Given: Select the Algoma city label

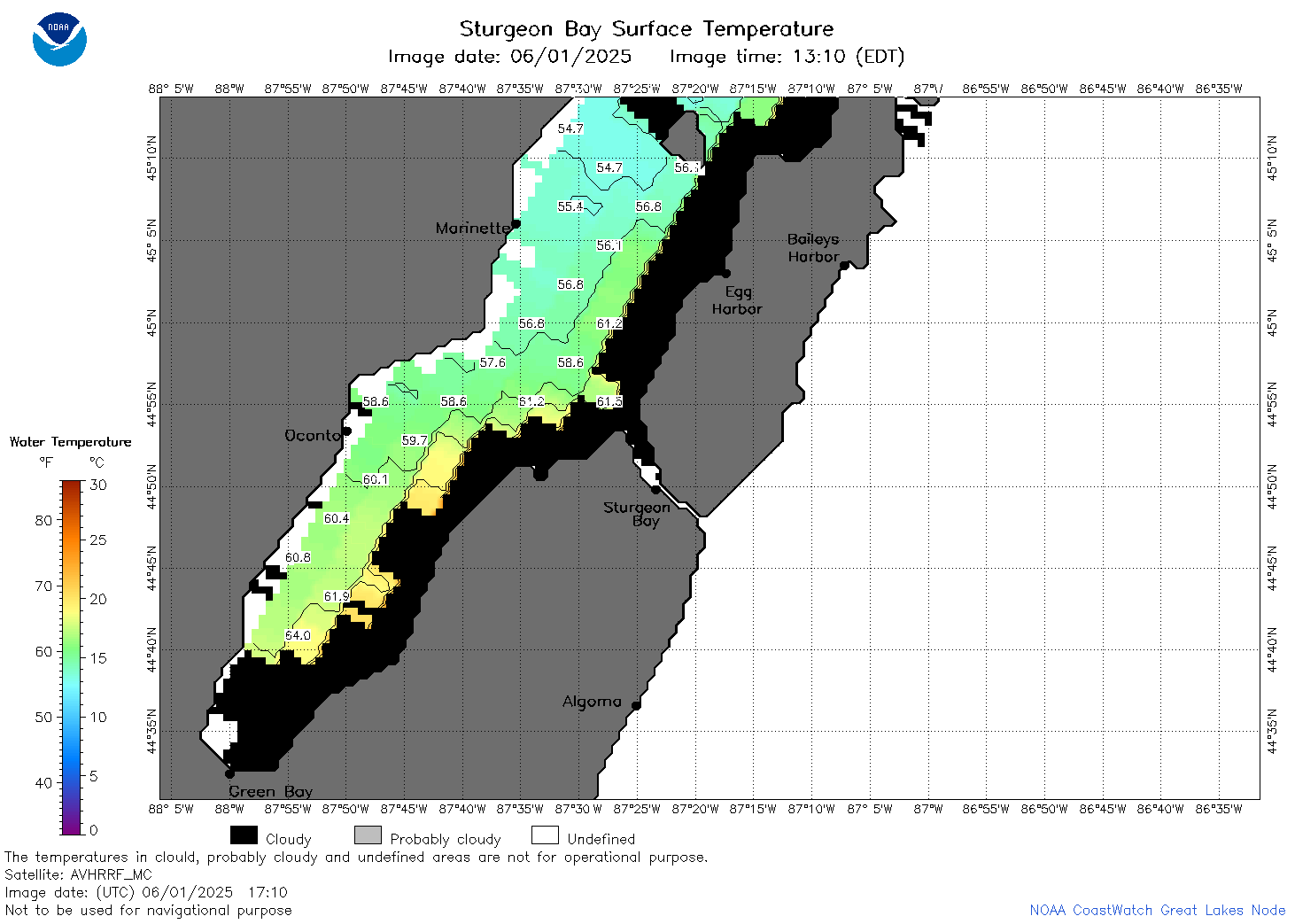Looking at the screenshot, I should point(592,702).
